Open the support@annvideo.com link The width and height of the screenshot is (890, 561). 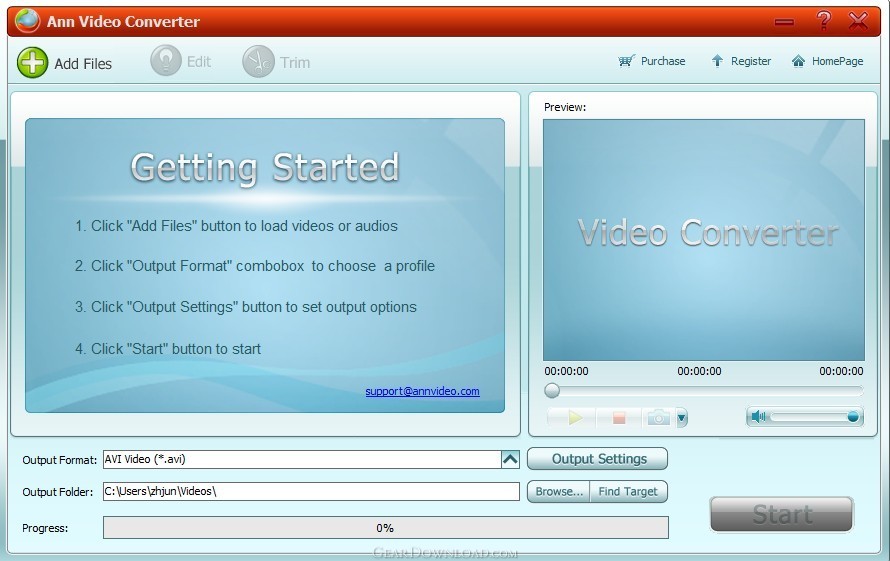click(x=422, y=391)
